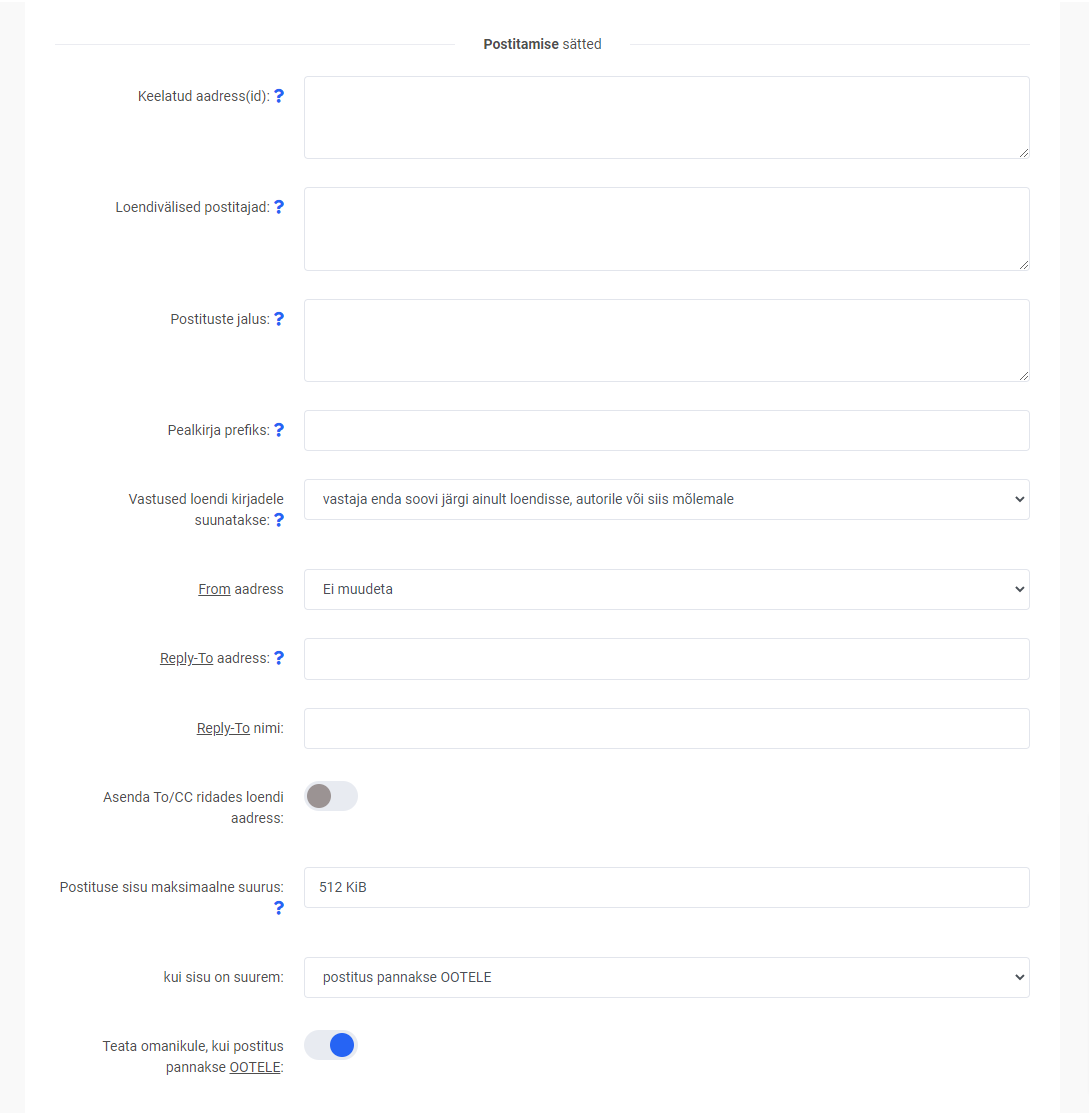Focus the Reply-To aadress input field
Image resolution: width=1089 pixels, height=1113 pixels.
[x=666, y=659]
